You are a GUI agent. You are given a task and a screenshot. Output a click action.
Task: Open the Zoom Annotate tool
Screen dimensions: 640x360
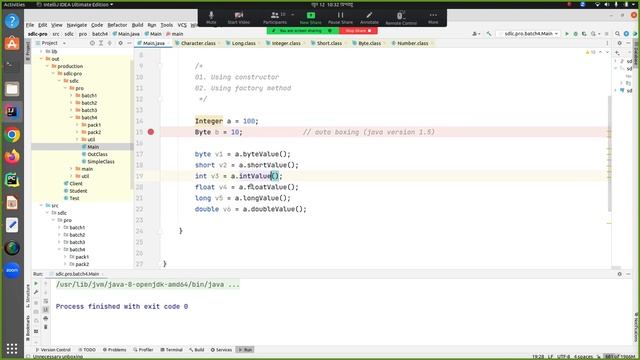pos(369,18)
